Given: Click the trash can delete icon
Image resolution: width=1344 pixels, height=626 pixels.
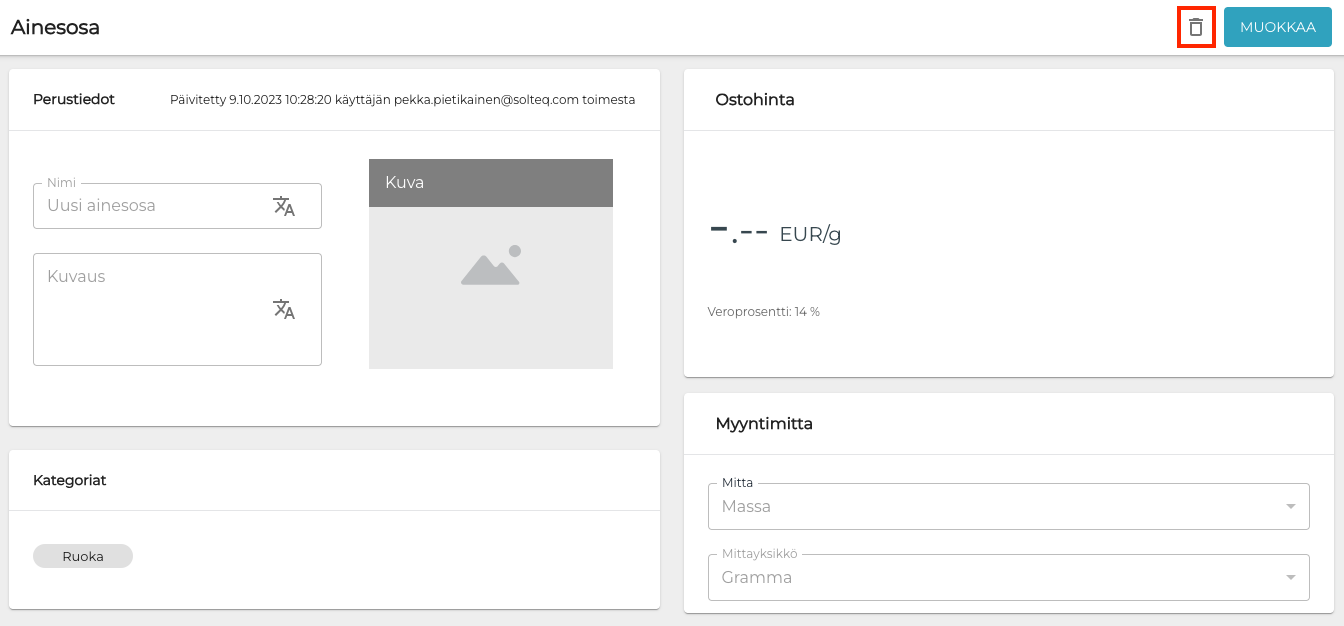Looking at the screenshot, I should click(1195, 27).
